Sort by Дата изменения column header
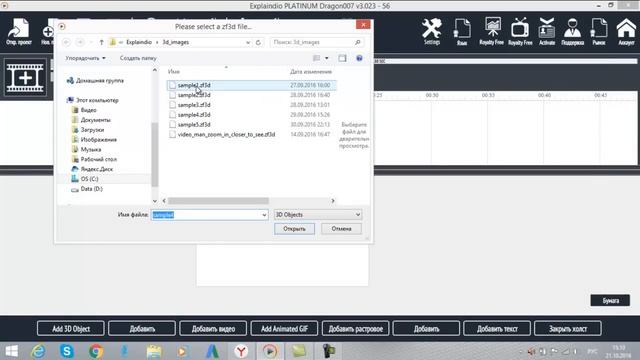The height and width of the screenshot is (360, 640). point(311,71)
